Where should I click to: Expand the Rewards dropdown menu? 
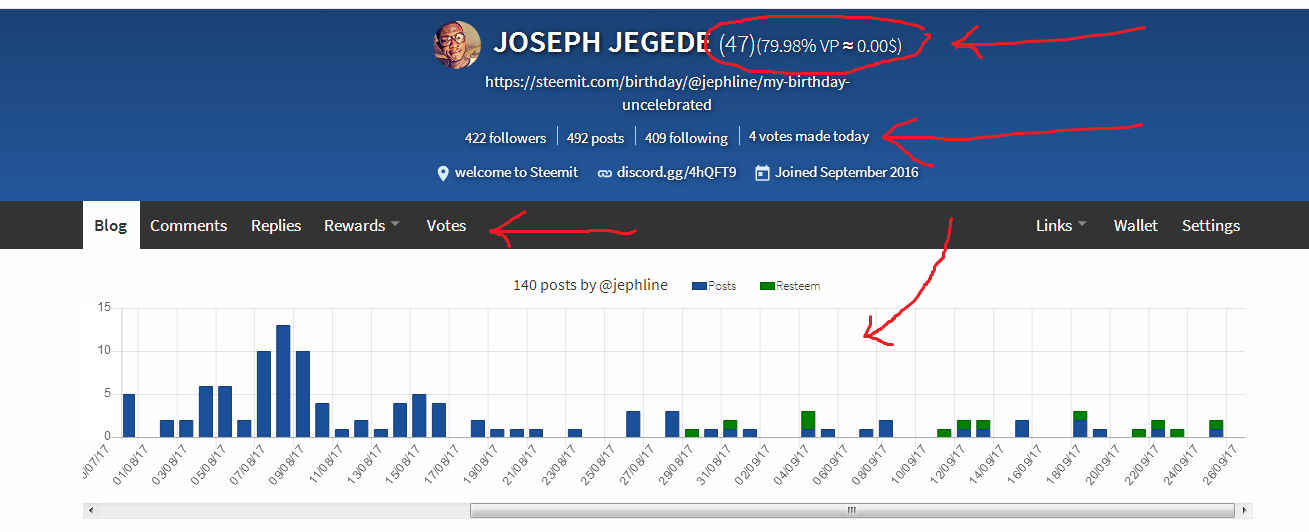(362, 225)
